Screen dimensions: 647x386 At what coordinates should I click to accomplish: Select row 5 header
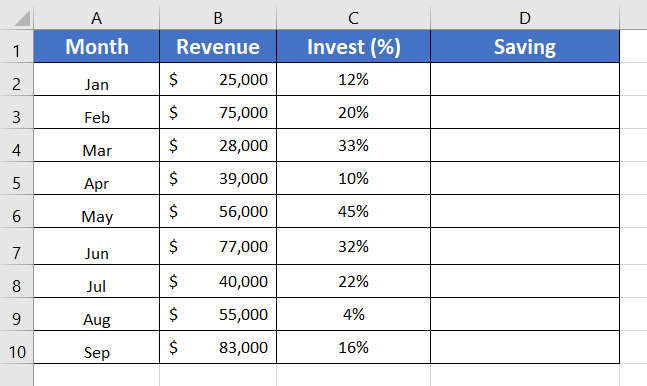coord(17,178)
